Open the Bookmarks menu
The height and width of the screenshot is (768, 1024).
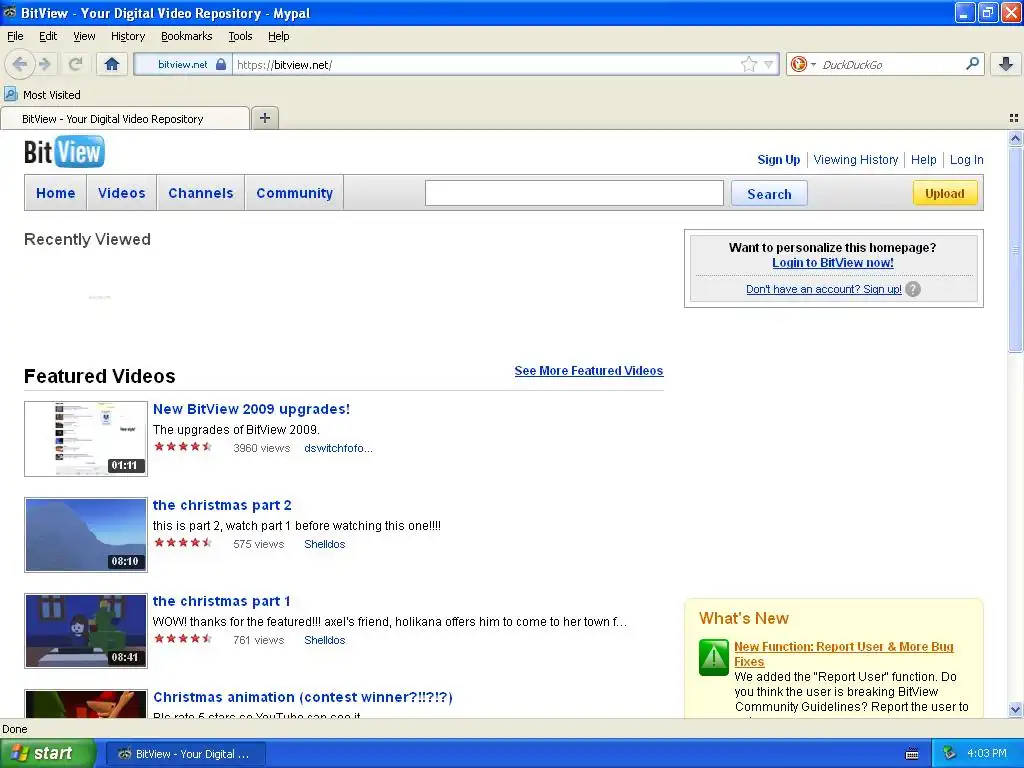click(x=186, y=36)
